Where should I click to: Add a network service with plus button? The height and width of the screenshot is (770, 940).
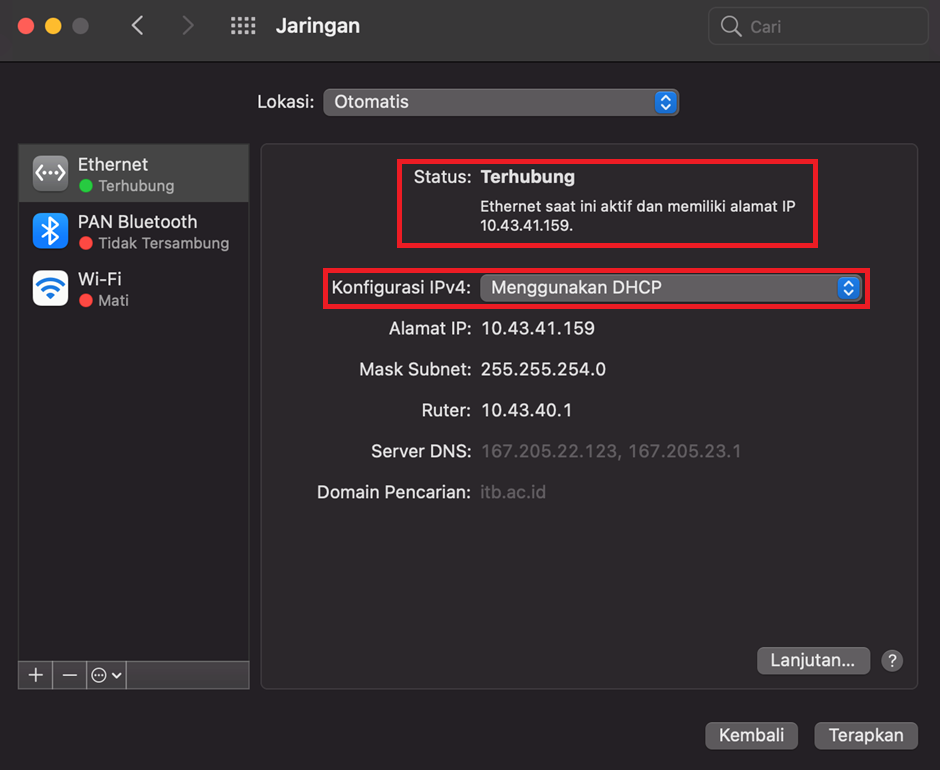35,675
